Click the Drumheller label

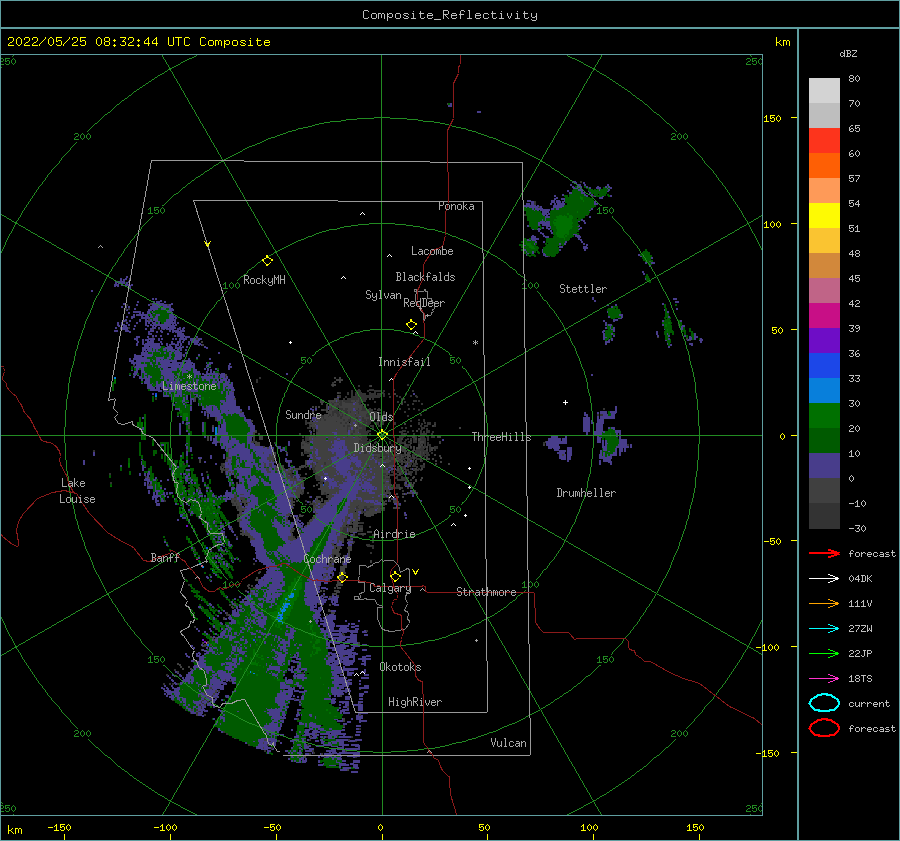(586, 493)
